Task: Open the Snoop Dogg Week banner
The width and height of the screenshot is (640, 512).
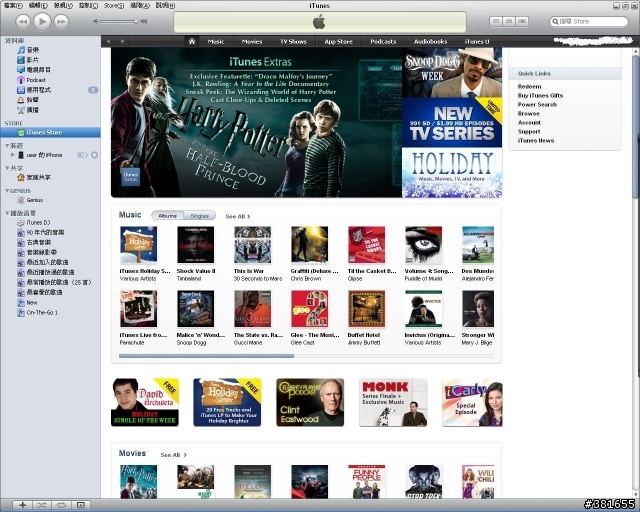Action: tap(452, 72)
